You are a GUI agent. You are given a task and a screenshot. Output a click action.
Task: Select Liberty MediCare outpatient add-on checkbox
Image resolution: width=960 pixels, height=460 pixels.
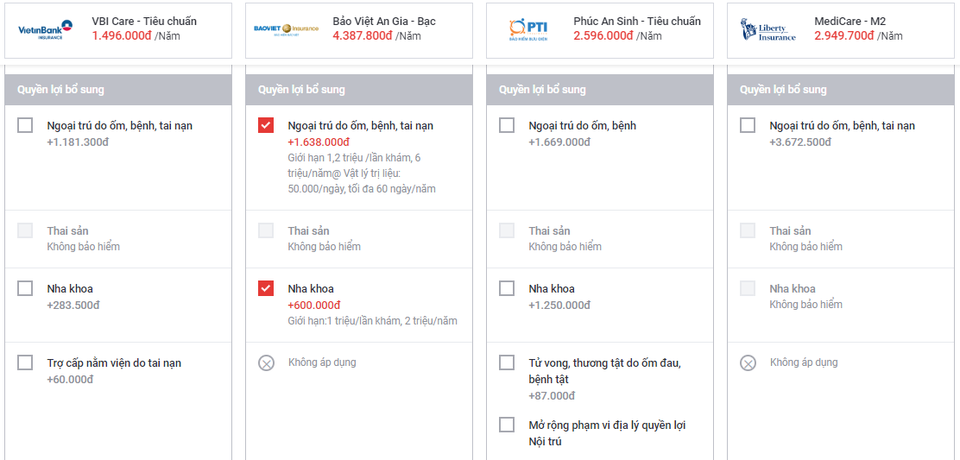[x=748, y=126]
